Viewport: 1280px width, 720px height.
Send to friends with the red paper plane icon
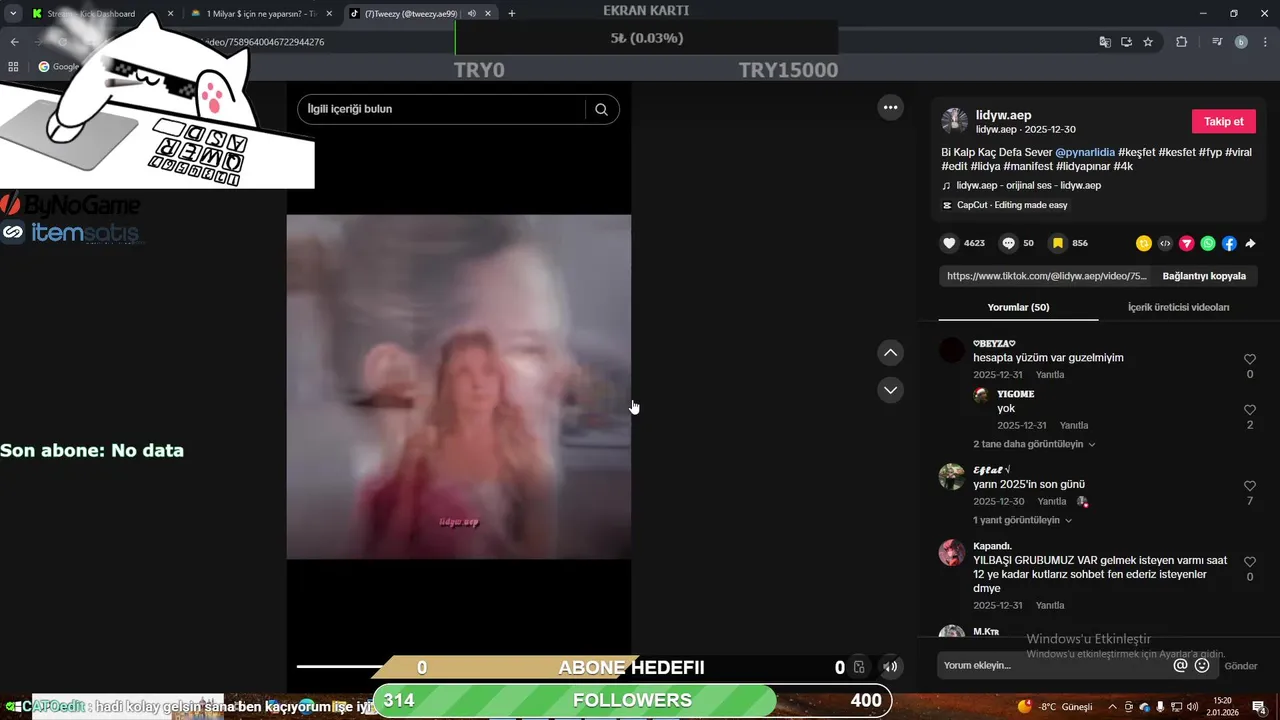(1187, 243)
